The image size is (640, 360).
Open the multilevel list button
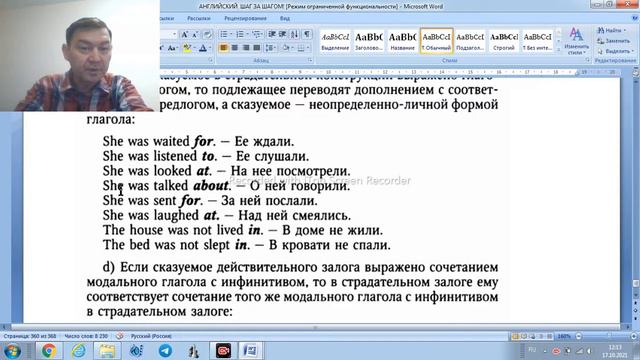(x=256, y=34)
